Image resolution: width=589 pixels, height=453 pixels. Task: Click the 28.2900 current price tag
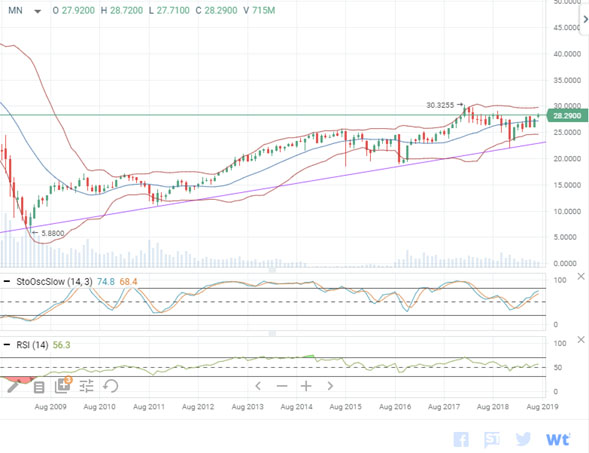[x=567, y=116]
